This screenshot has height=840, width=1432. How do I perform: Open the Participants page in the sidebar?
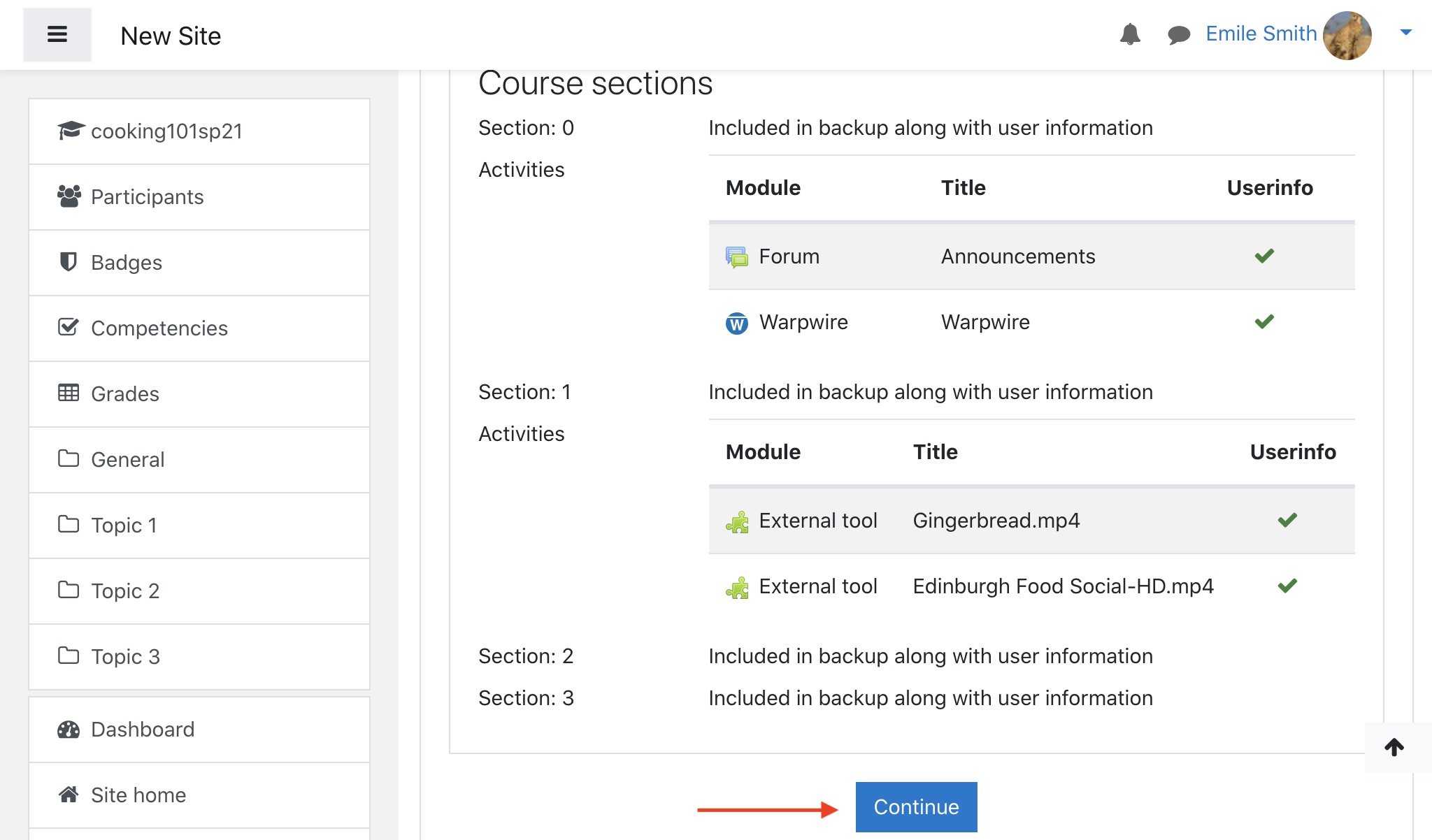pyautogui.click(x=147, y=197)
